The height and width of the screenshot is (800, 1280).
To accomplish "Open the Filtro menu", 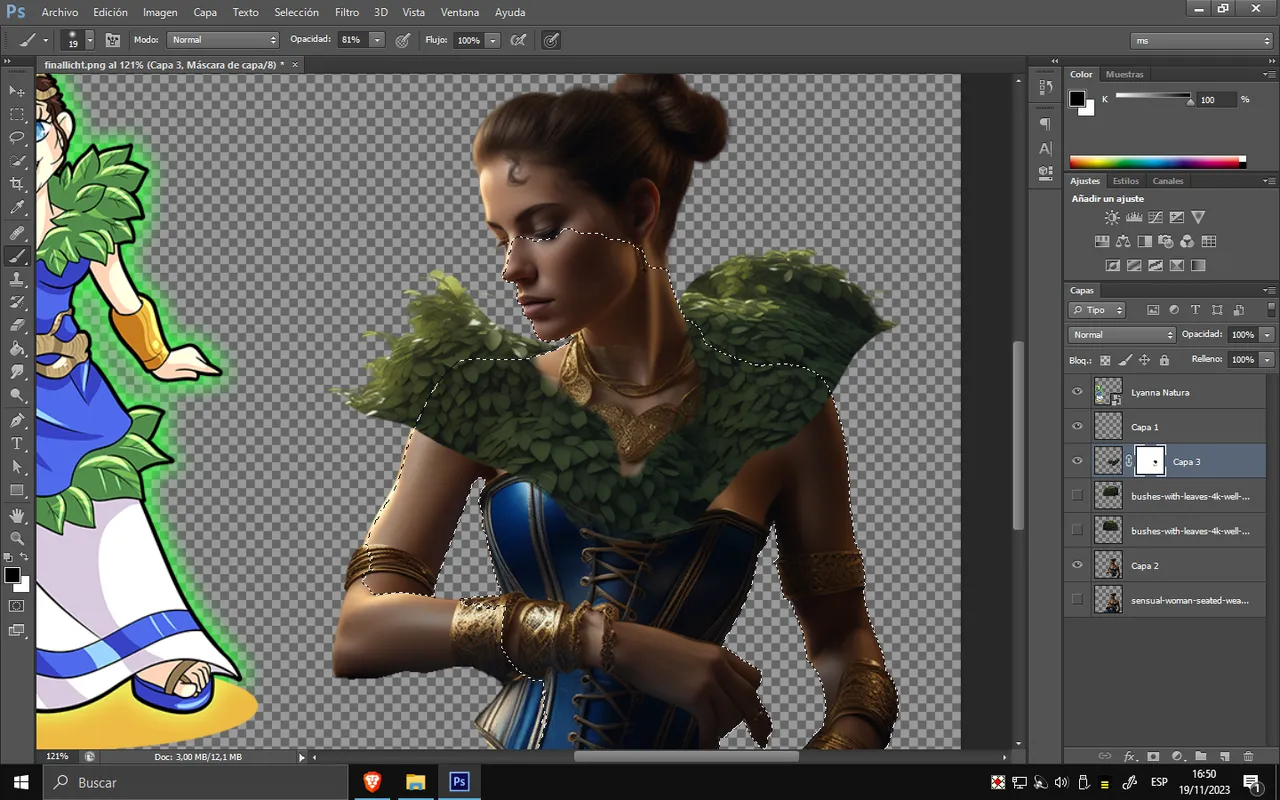I will (x=347, y=12).
